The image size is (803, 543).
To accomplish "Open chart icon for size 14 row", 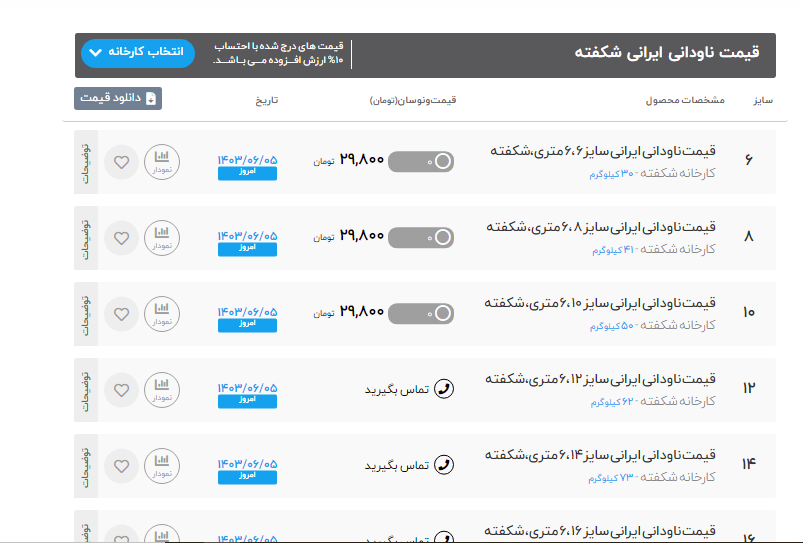I will 162,466.
